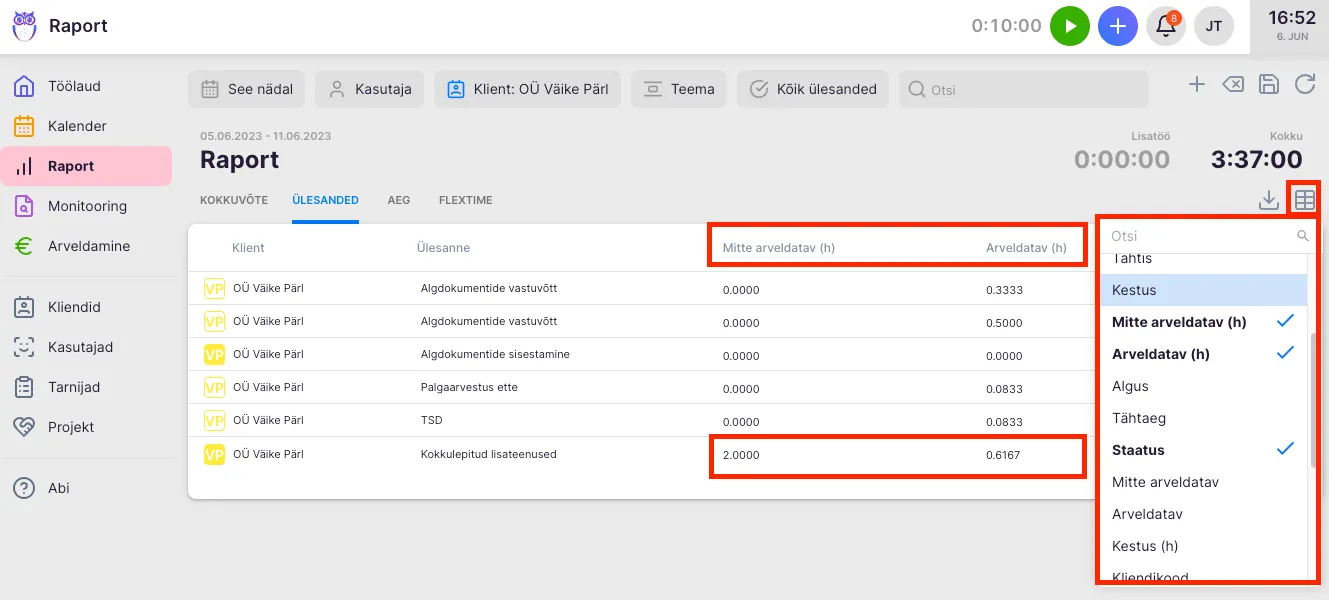1329x600 pixels.
Task: Add new filter with gray plus icon
Action: [x=1196, y=85]
